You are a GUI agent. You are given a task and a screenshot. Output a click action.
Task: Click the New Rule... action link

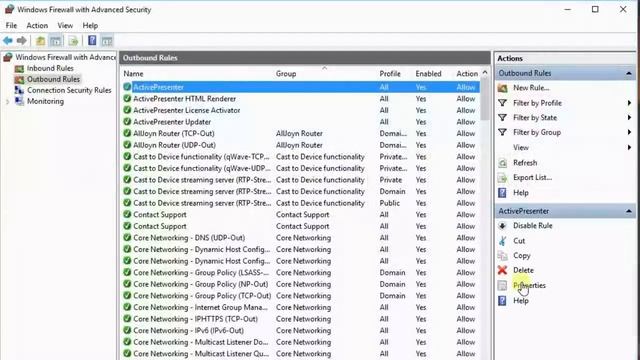531,88
